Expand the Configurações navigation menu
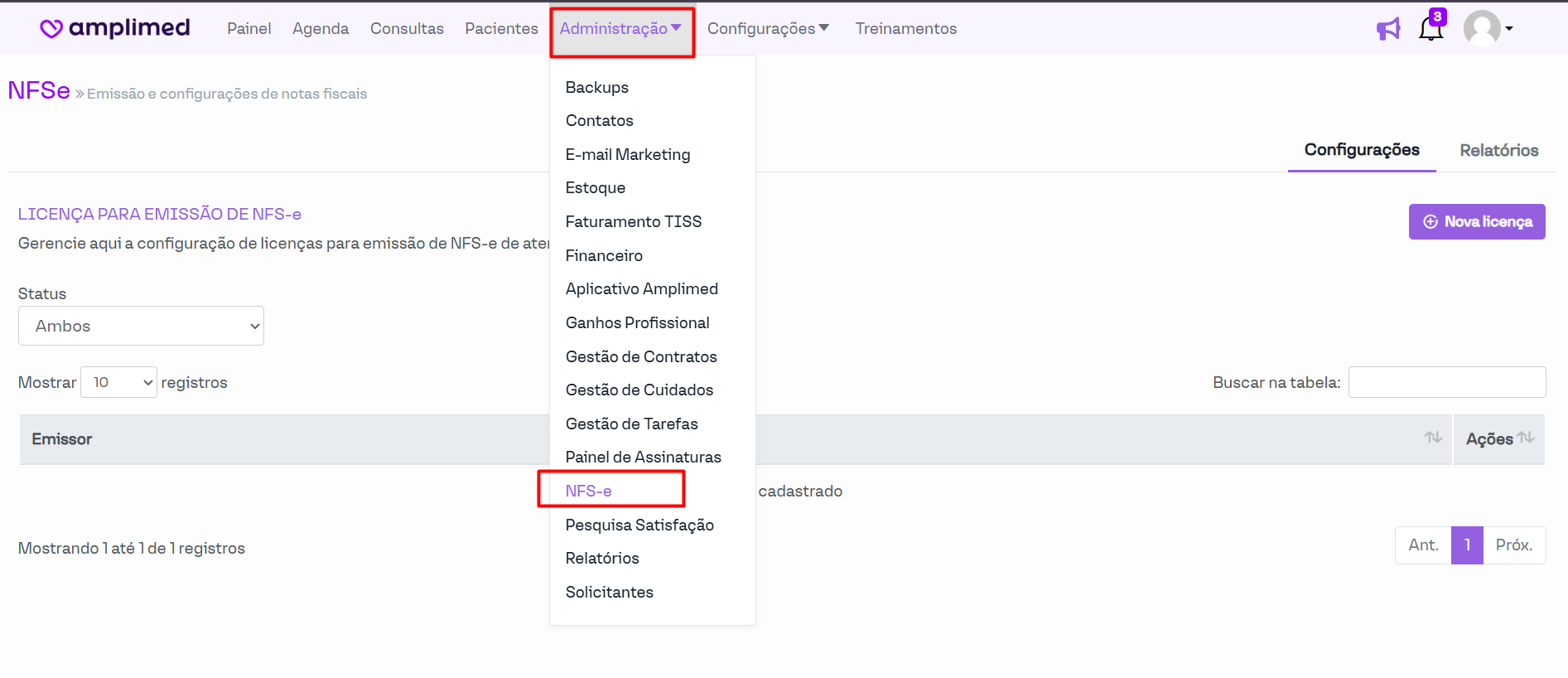The image size is (1568, 678). click(x=767, y=29)
